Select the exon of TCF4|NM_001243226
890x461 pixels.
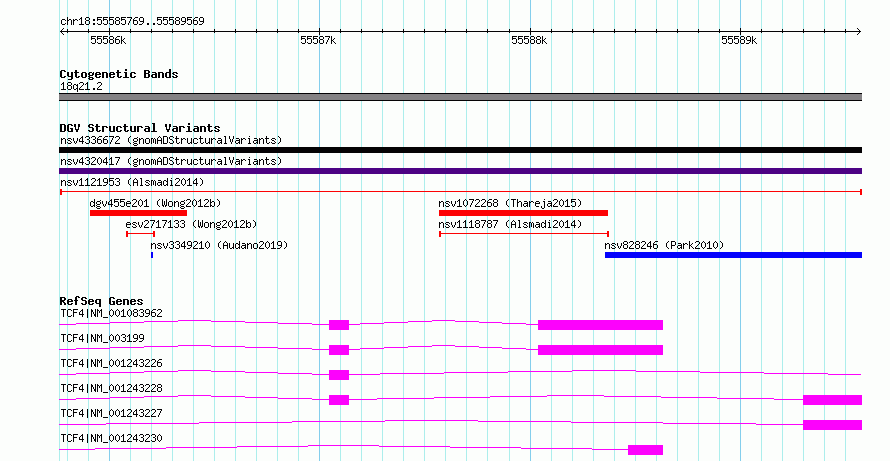coord(339,375)
